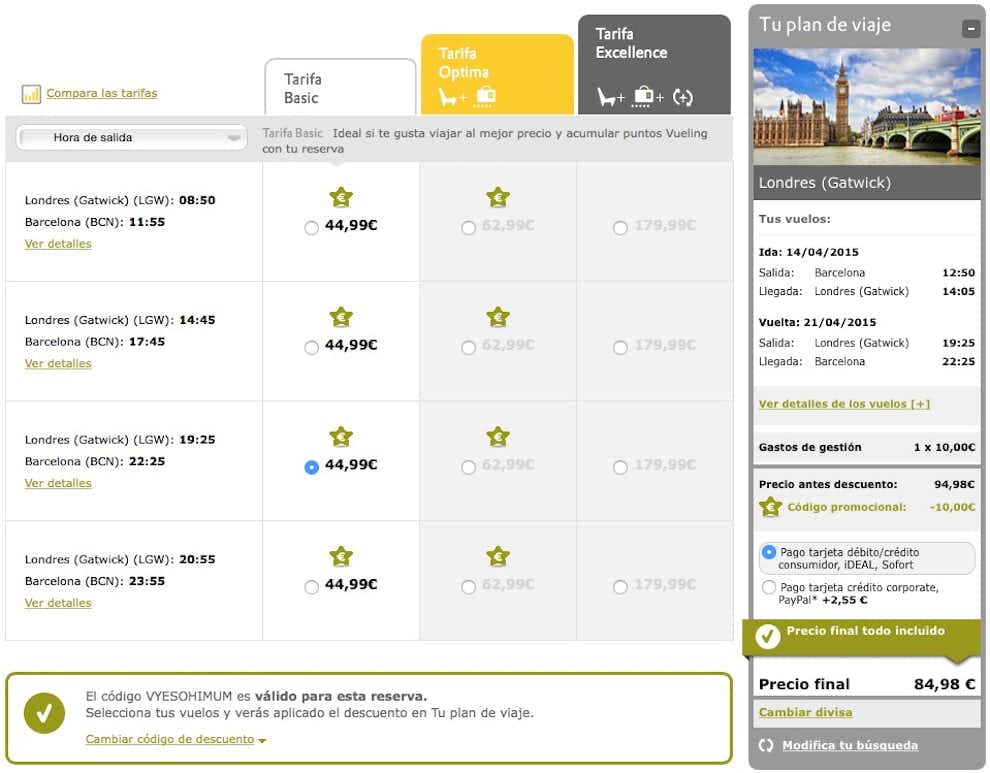
Task: Switch to the Tarifa Excellence tab
Action: click(654, 64)
